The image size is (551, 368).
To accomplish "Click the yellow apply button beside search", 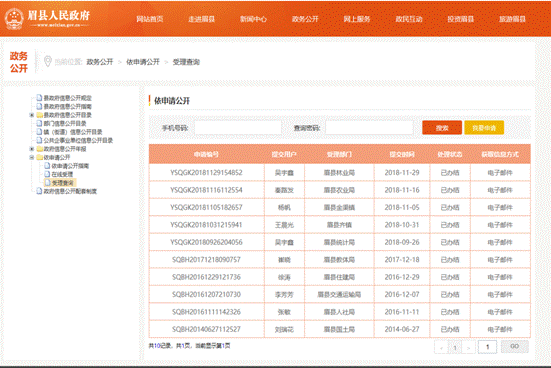I will 484,128.
